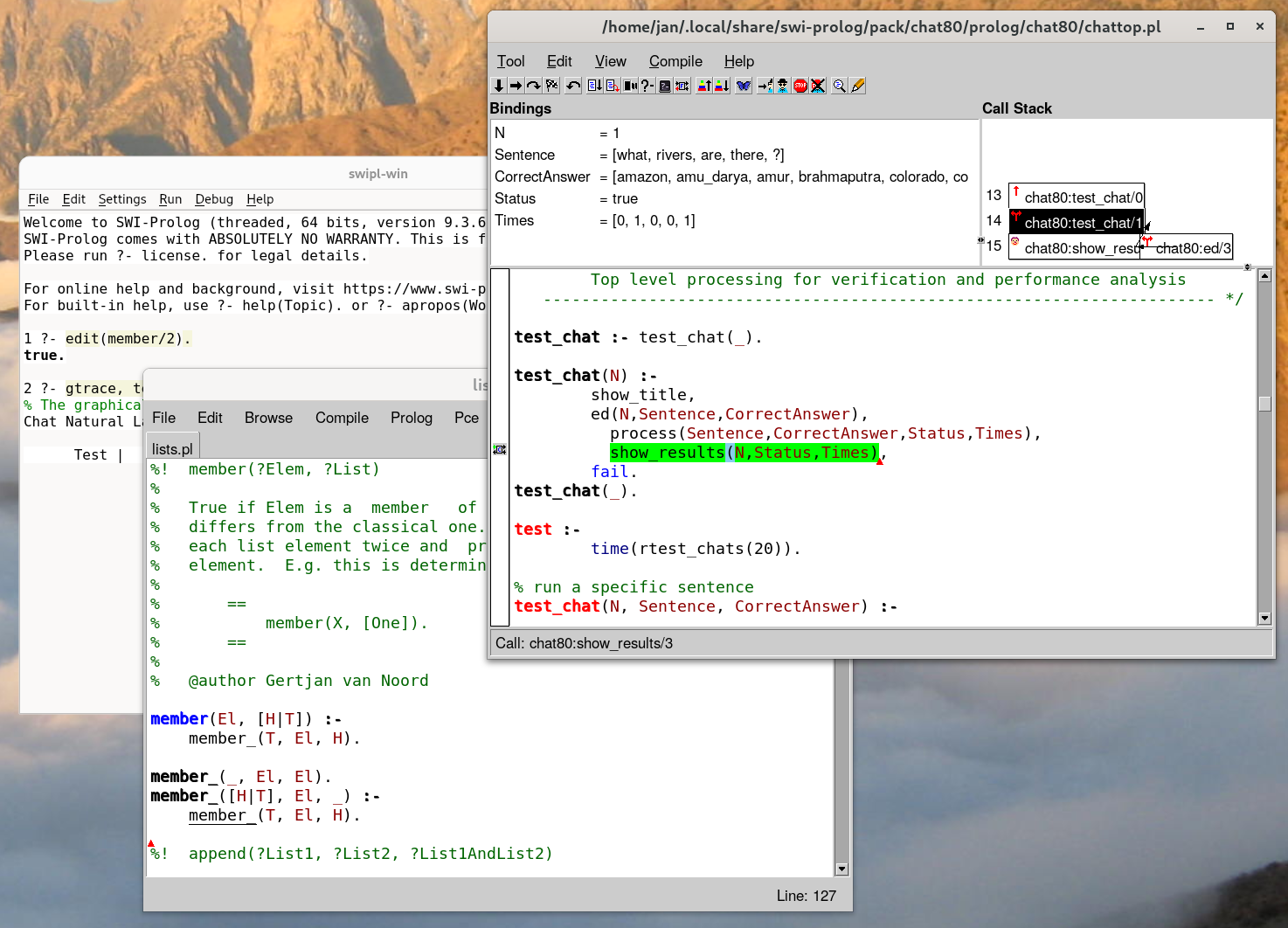Retry the frame with the undo-arrow icon
The width and height of the screenshot is (1288, 928).
pos(573,86)
